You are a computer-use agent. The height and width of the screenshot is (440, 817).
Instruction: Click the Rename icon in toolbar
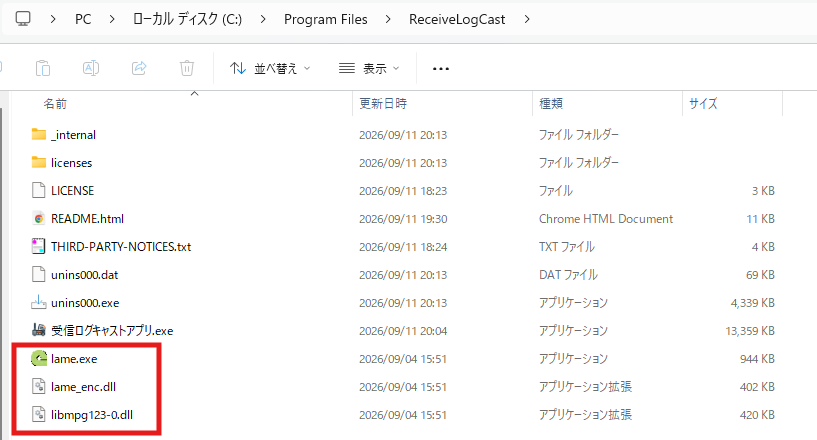coord(91,68)
